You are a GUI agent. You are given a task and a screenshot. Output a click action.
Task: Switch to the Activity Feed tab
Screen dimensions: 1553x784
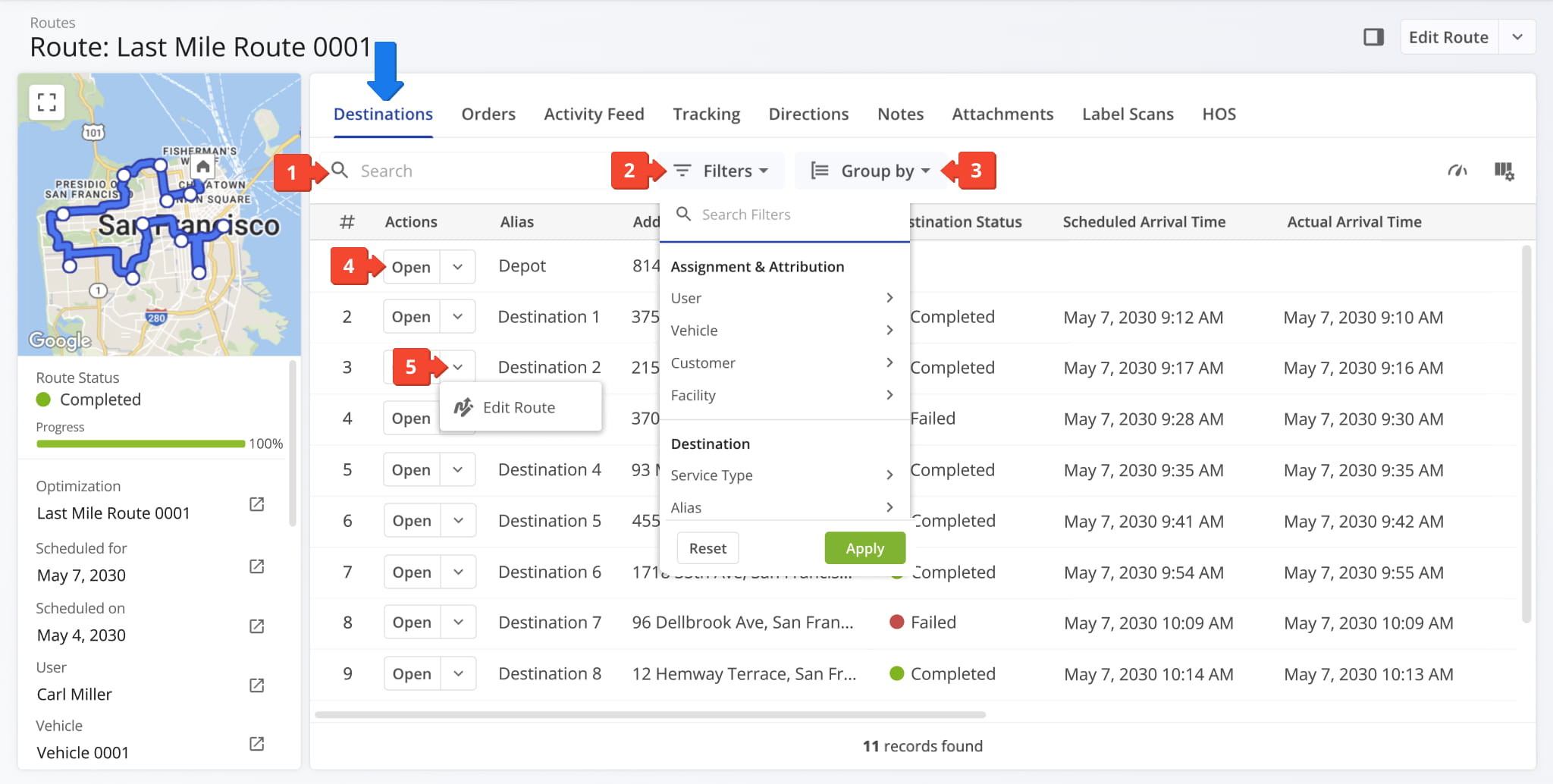coord(594,114)
